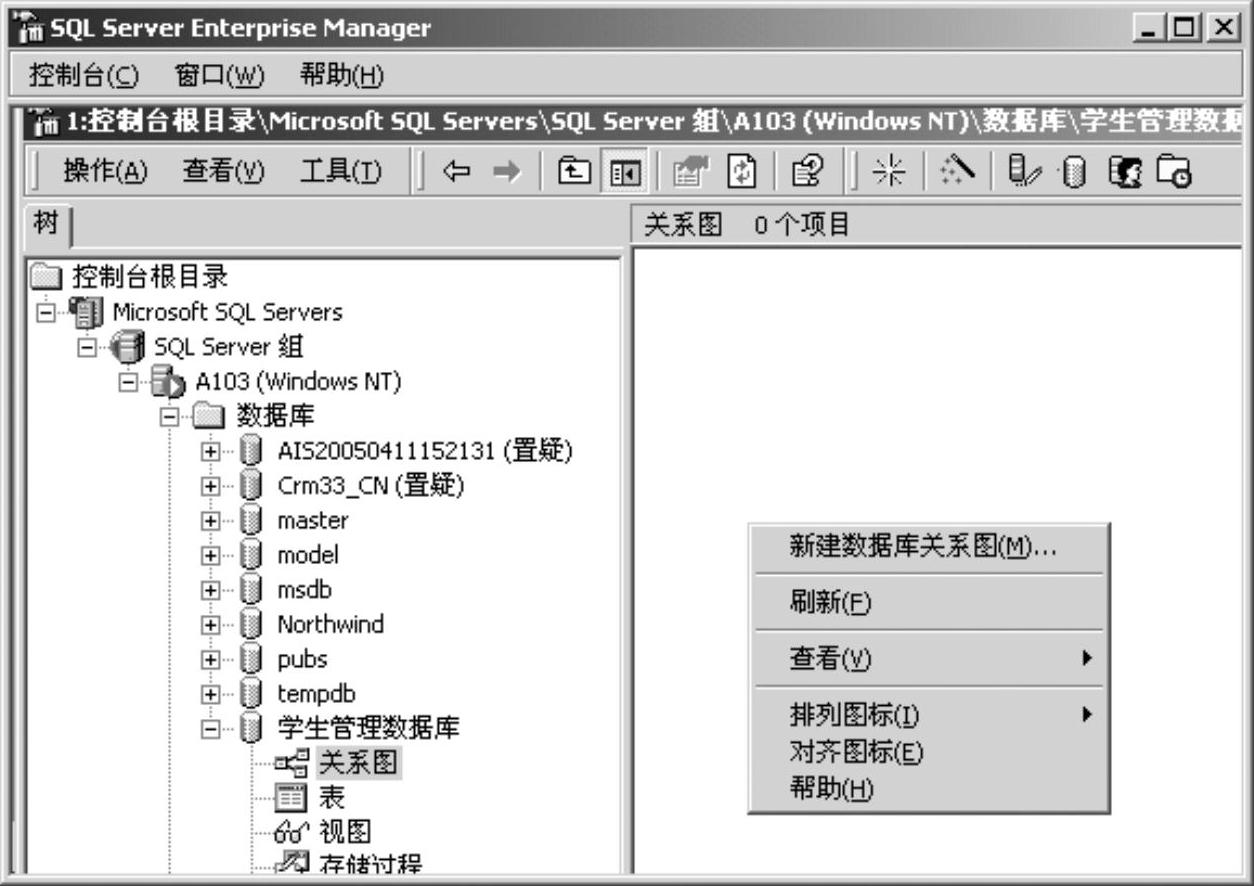
Task: Expand the Crm33_CN database node
Action: 211,486
